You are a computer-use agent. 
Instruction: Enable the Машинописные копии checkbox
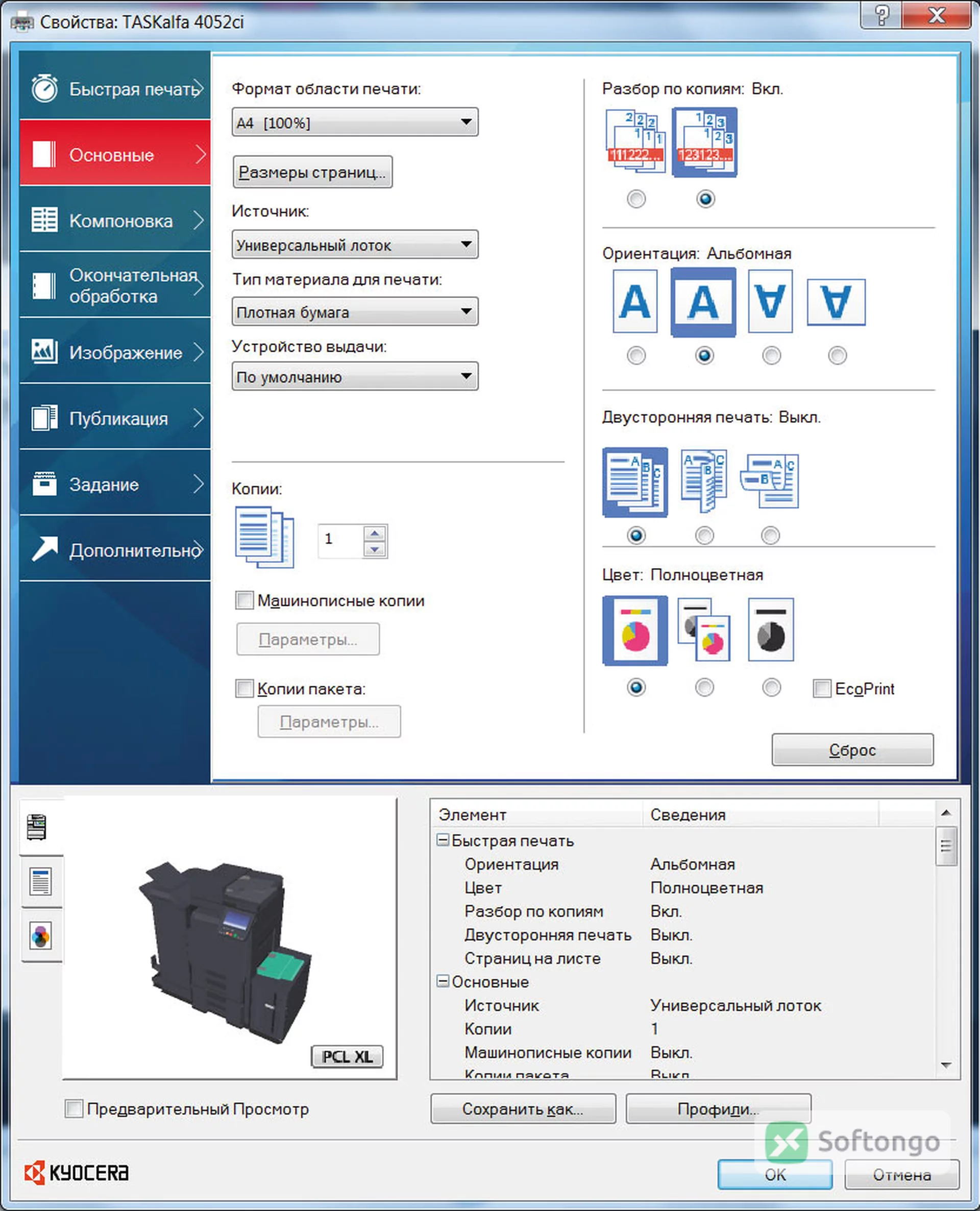click(x=244, y=600)
